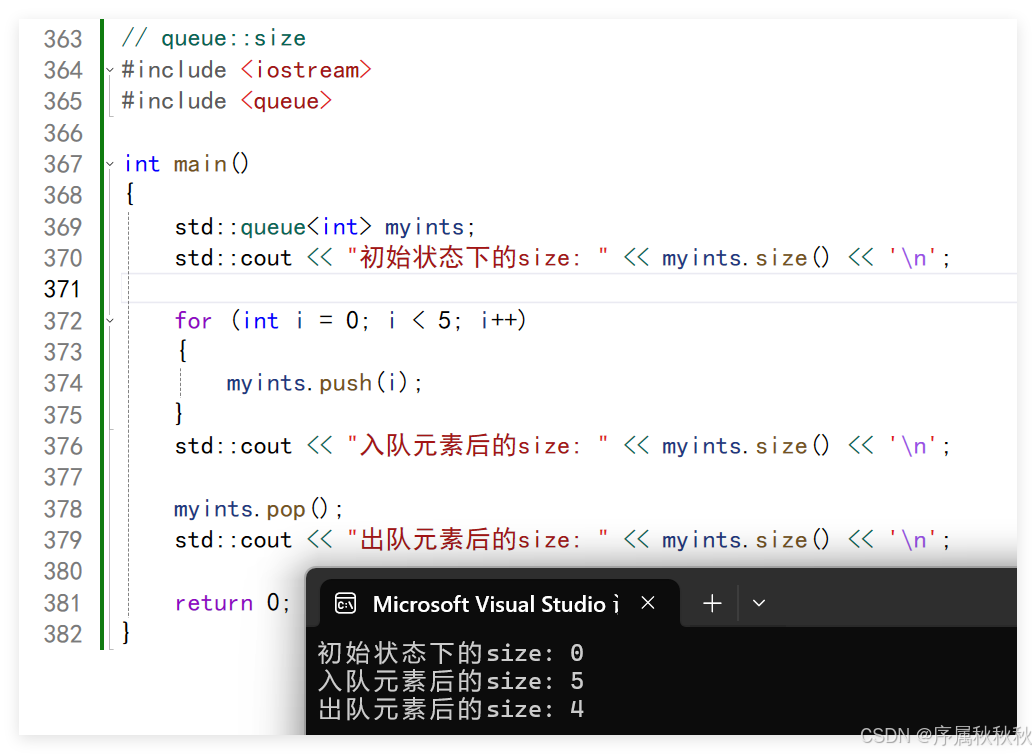This screenshot has height=754, width=1036.
Task: Click '<queue>' in the include line
Action: [286, 101]
